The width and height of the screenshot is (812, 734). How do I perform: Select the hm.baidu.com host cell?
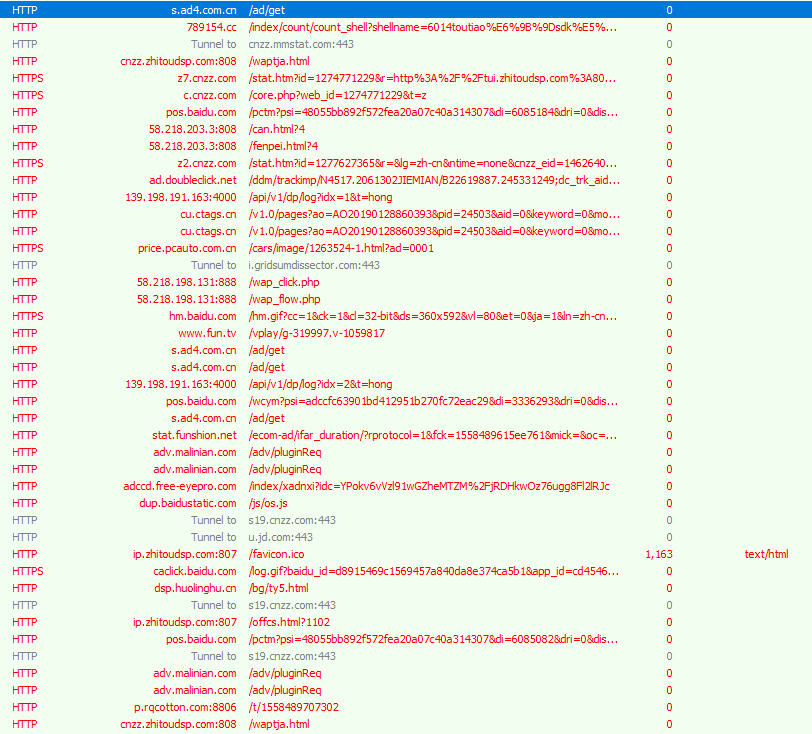tap(202, 316)
